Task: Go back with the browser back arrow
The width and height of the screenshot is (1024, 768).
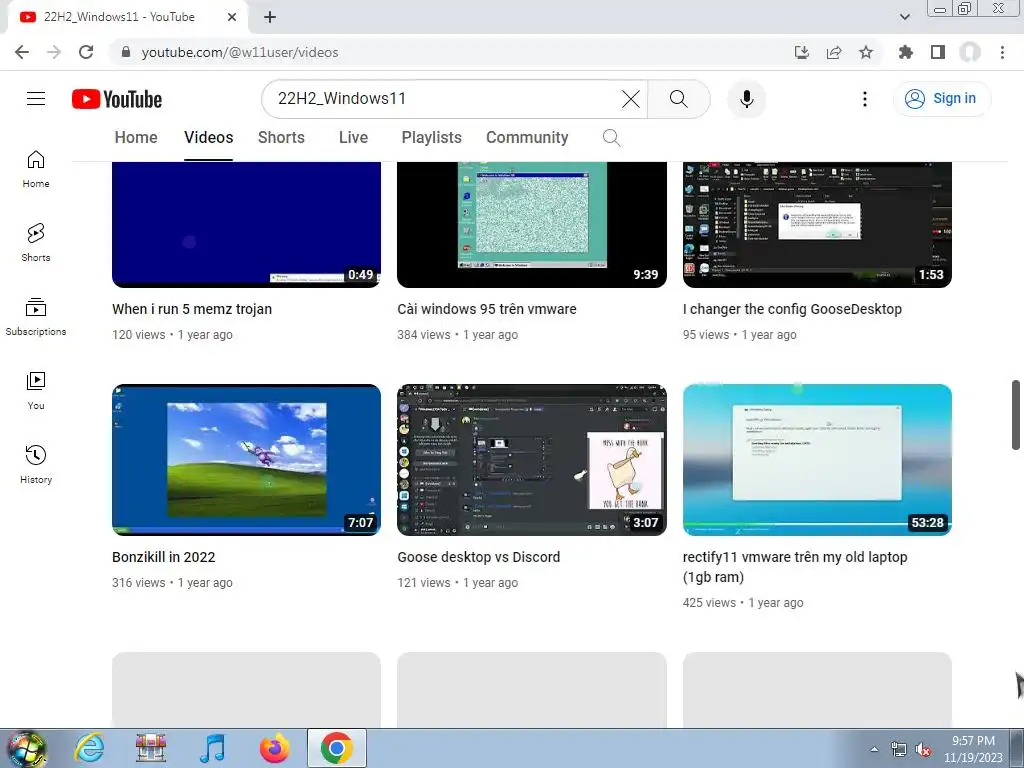Action: tap(22, 52)
